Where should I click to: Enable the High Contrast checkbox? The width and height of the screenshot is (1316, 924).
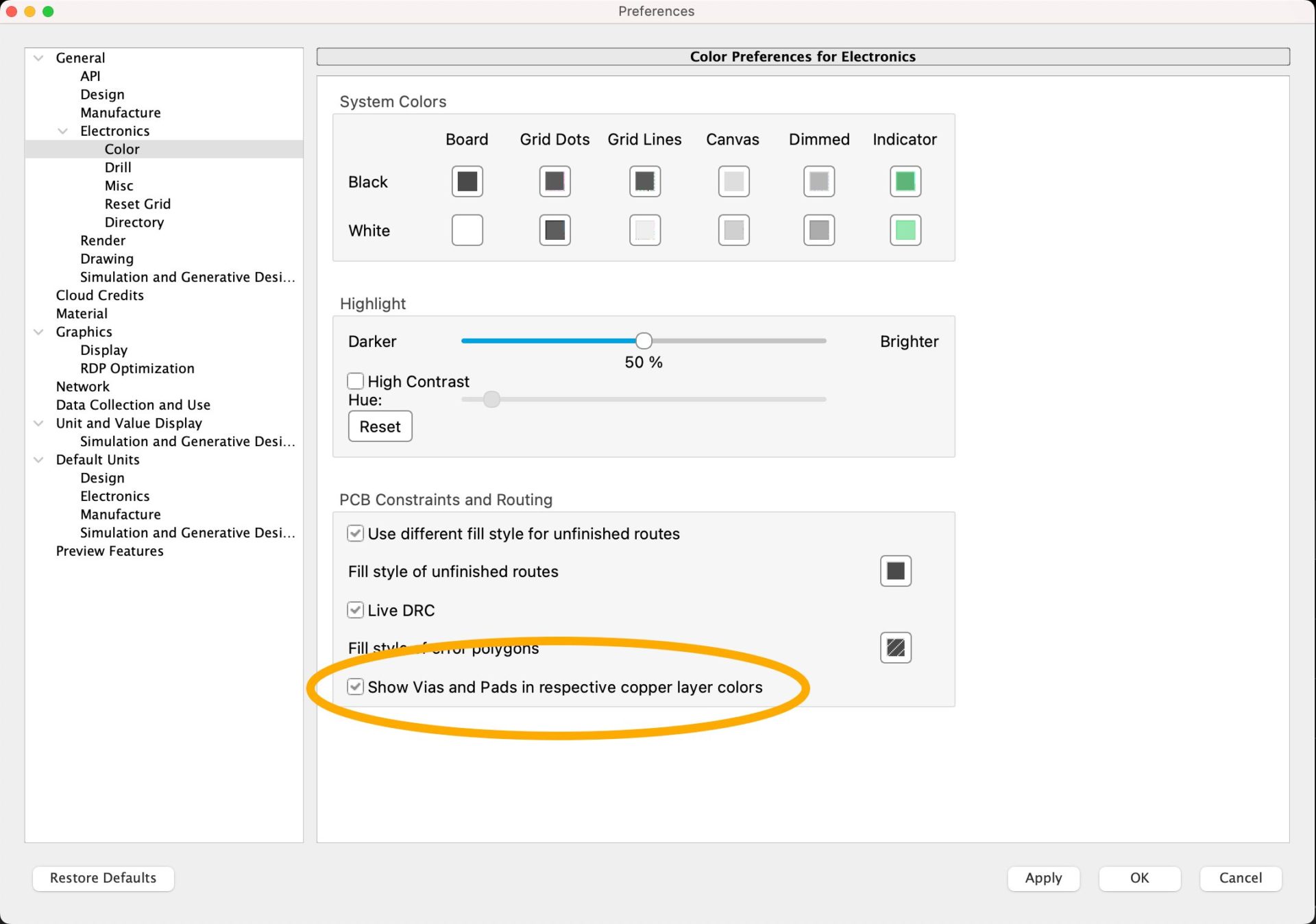[355, 381]
